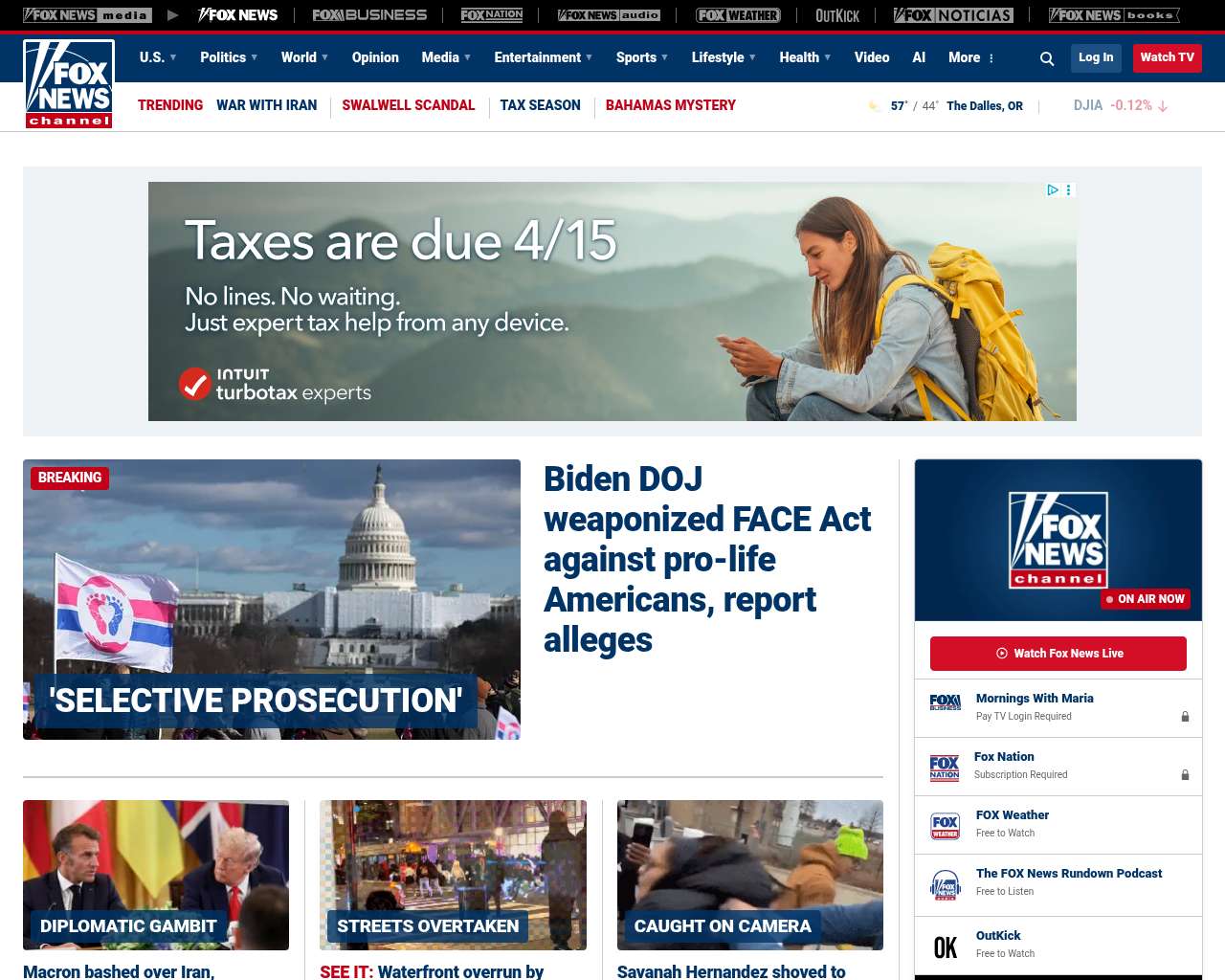Click the FOX Weather icon in sidebar list
The width and height of the screenshot is (1225, 980).
tap(945, 826)
